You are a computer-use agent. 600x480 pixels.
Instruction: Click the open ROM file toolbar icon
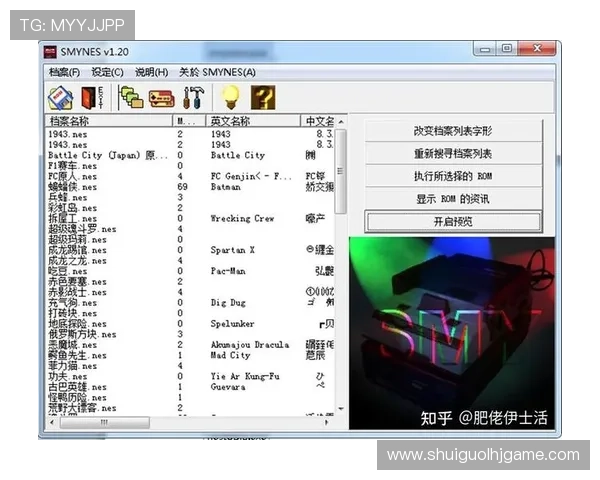coord(60,98)
